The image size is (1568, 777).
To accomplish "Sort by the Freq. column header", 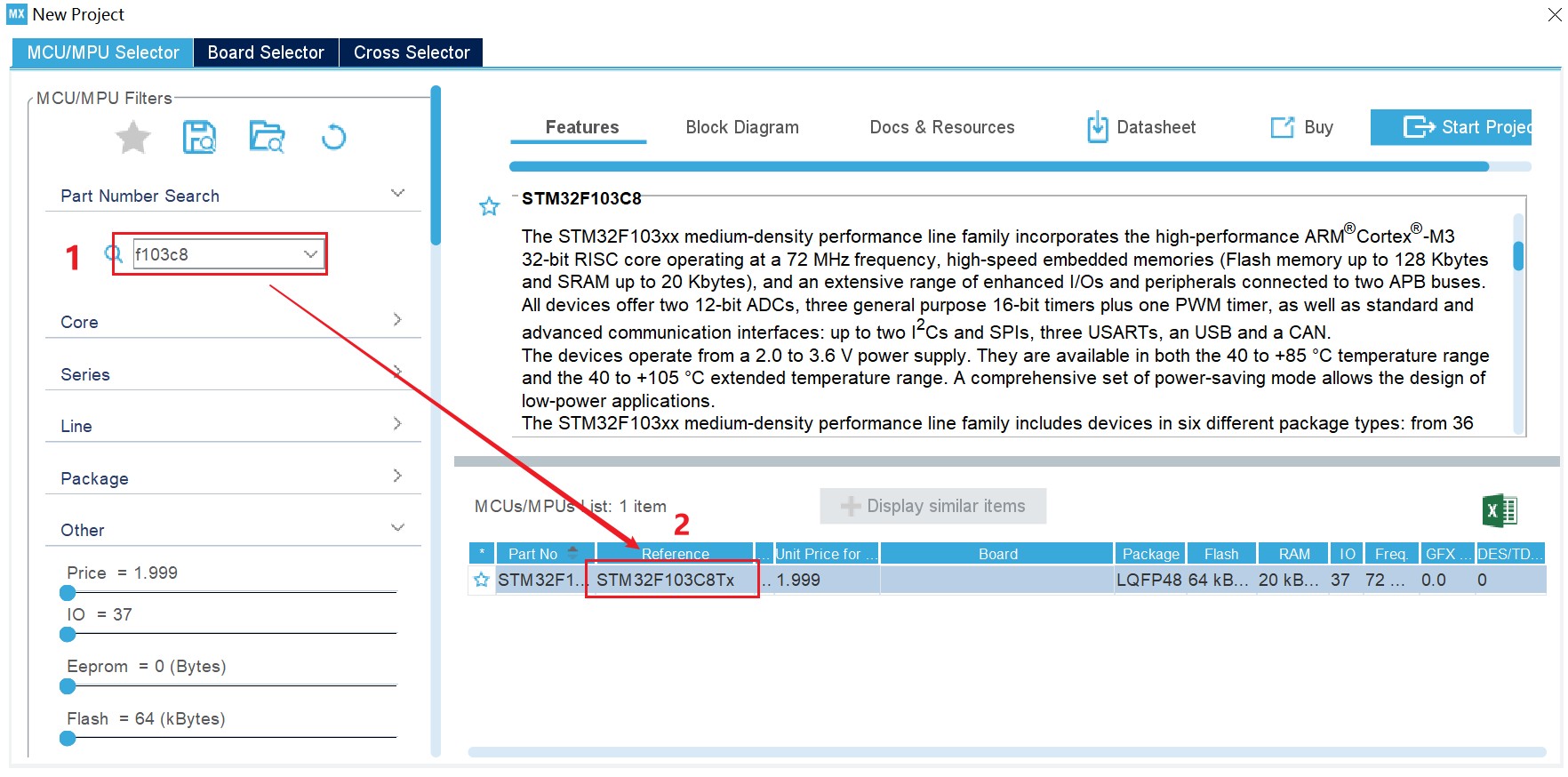I will pyautogui.click(x=1391, y=553).
